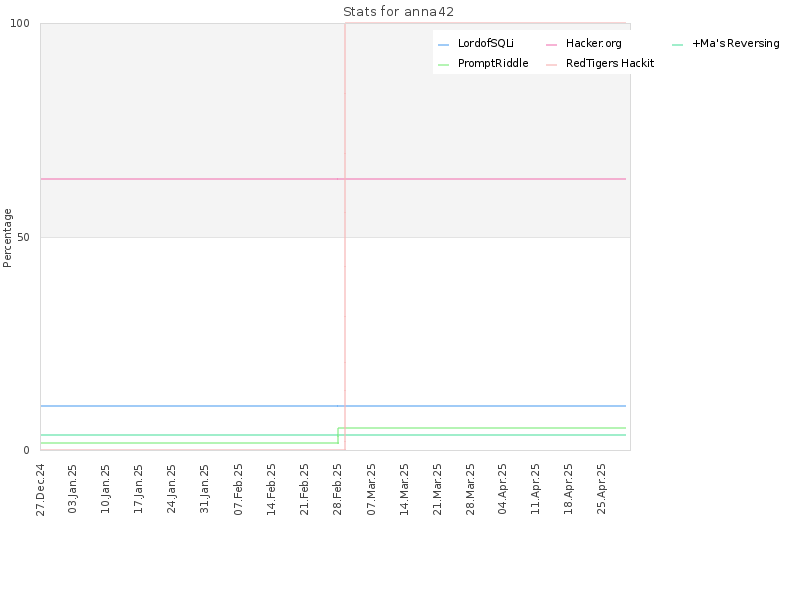Click the 07.Feb.25 date label
Screen dimensions: 800x600
click(238, 489)
